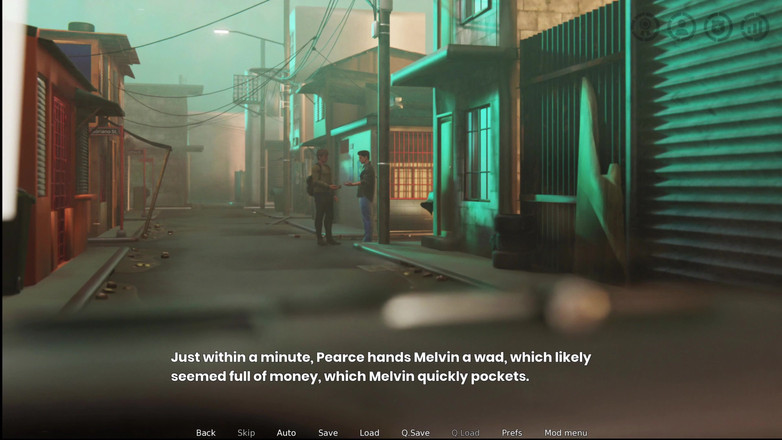Open the Mod menu
This screenshot has width=782, height=440.
(565, 433)
